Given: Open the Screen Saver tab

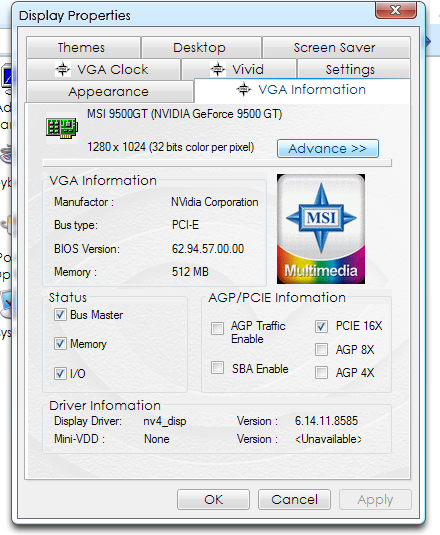Looking at the screenshot, I should pos(336,47).
